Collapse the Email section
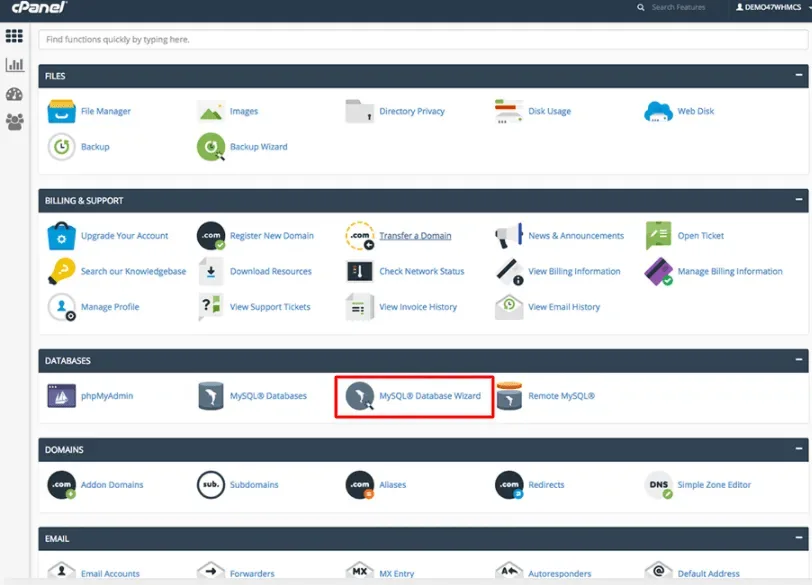Image resolution: width=812 pixels, height=585 pixels. click(x=799, y=537)
